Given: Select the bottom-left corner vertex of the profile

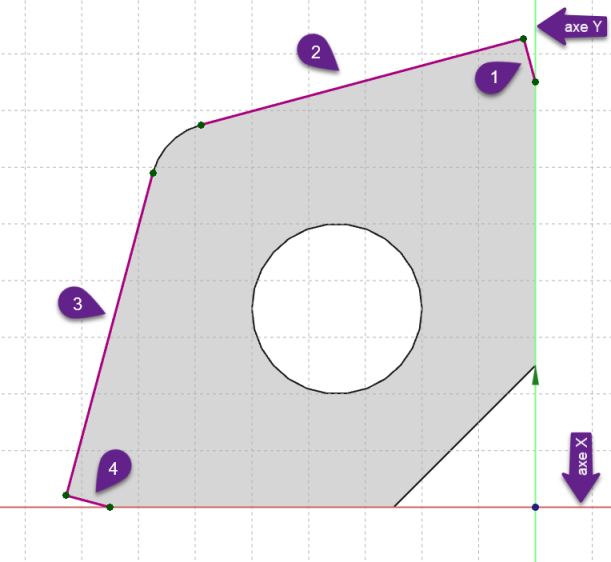Looking at the screenshot, I should [x=66, y=495].
